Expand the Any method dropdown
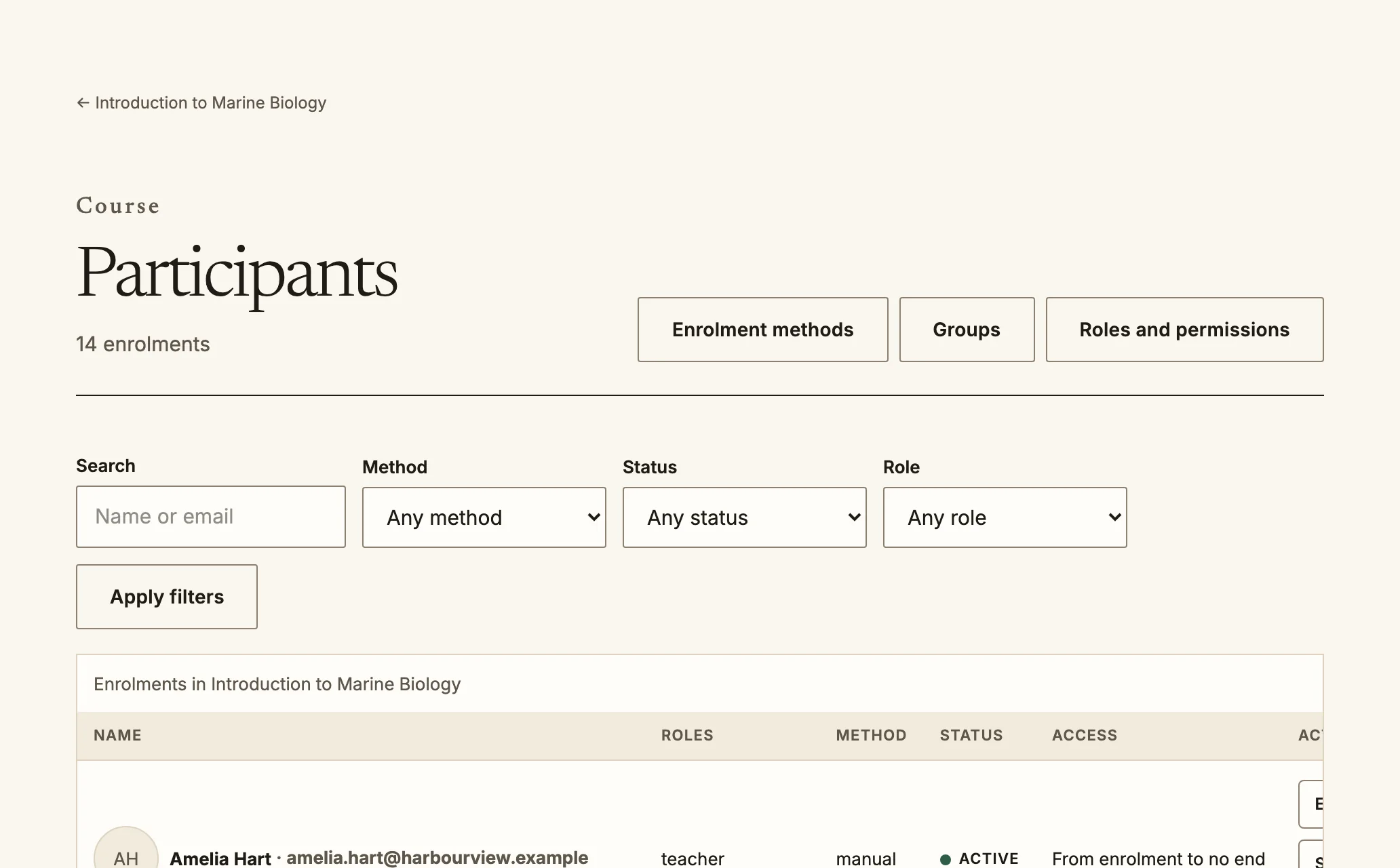The height and width of the screenshot is (868, 1400). (x=484, y=517)
